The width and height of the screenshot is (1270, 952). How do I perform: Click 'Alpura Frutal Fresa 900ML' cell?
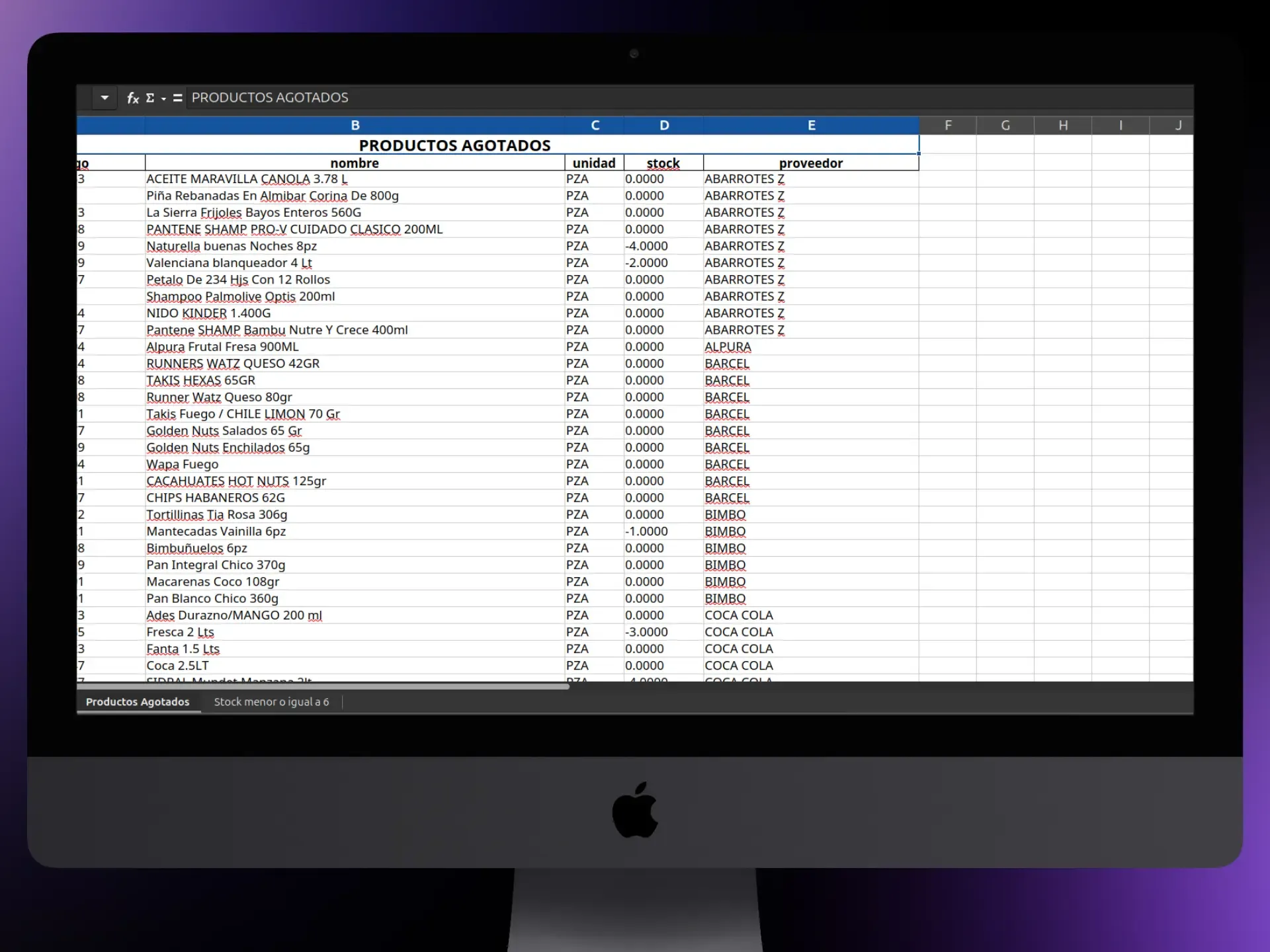click(355, 347)
